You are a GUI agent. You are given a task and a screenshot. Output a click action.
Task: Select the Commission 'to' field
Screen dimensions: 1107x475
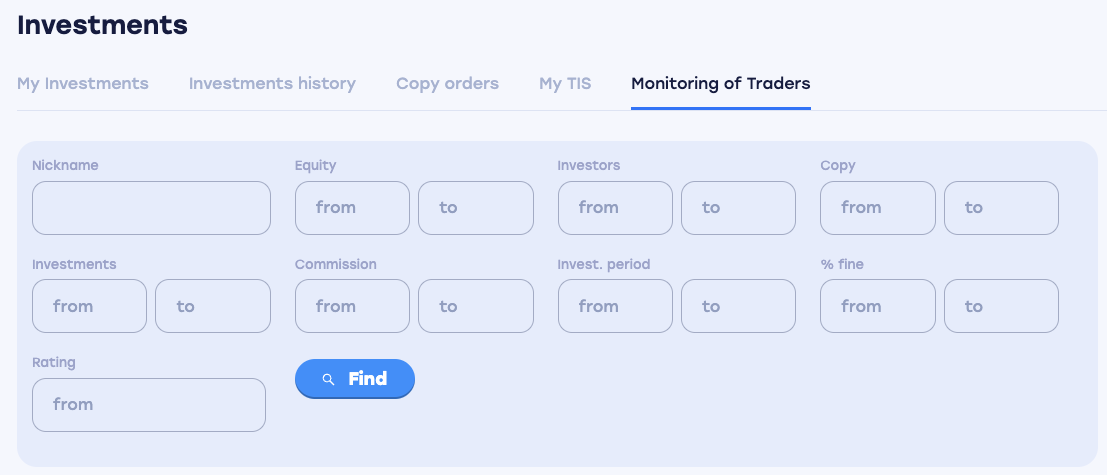(x=475, y=306)
